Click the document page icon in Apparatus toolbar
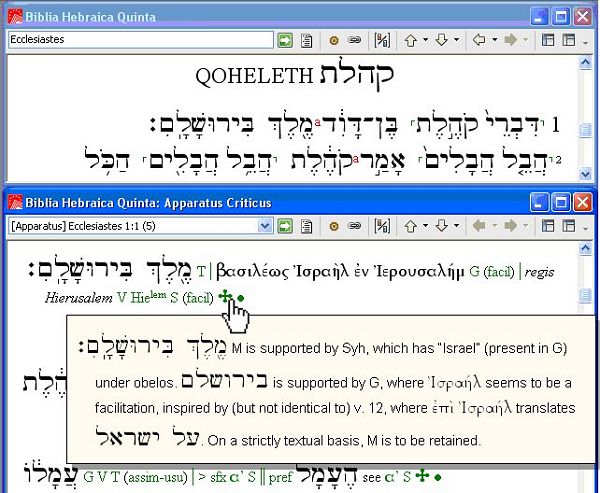Image resolution: width=600 pixels, height=493 pixels. click(306, 226)
